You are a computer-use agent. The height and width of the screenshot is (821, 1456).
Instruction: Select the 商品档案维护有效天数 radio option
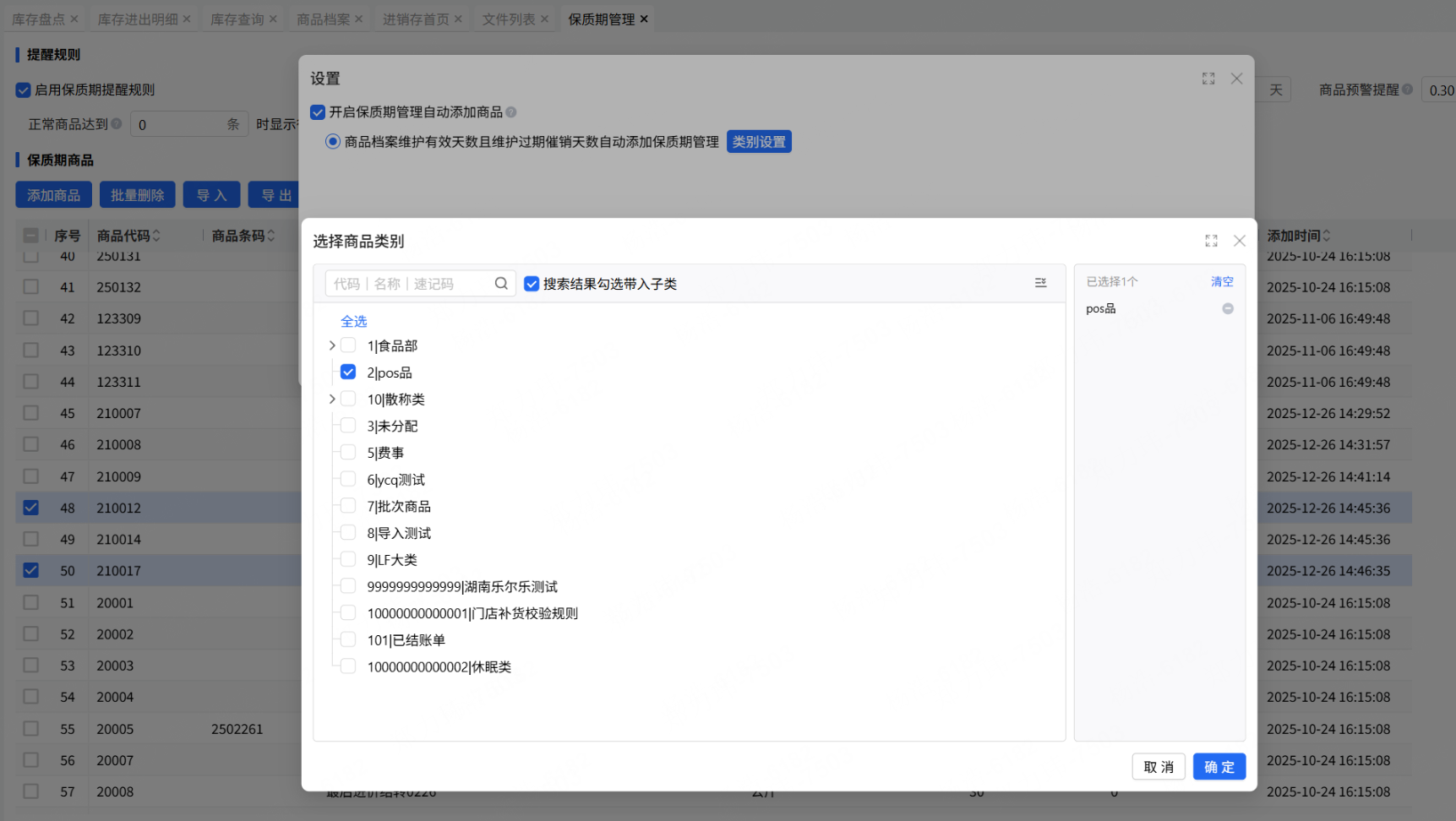333,142
